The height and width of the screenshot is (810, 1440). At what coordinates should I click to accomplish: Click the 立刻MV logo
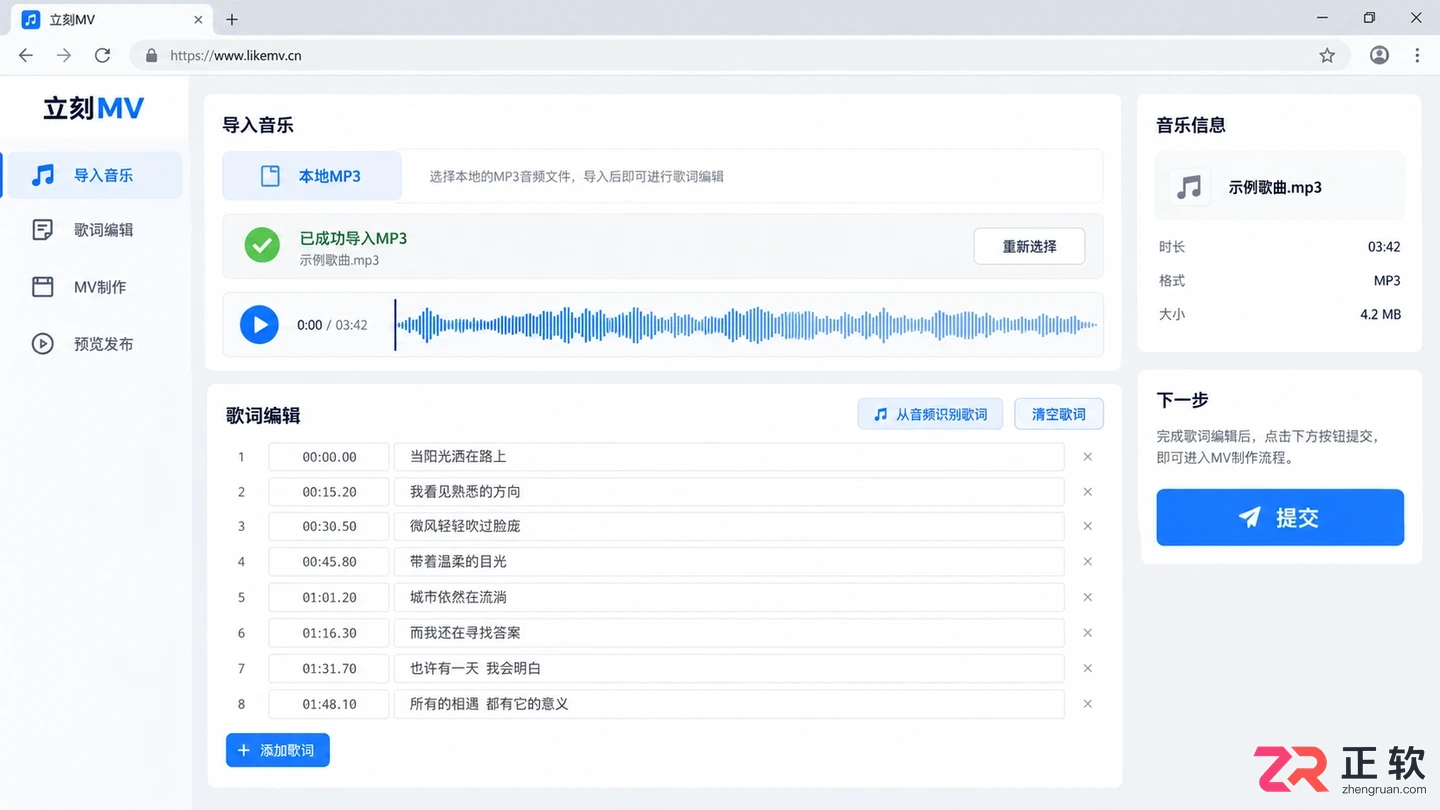tap(94, 108)
